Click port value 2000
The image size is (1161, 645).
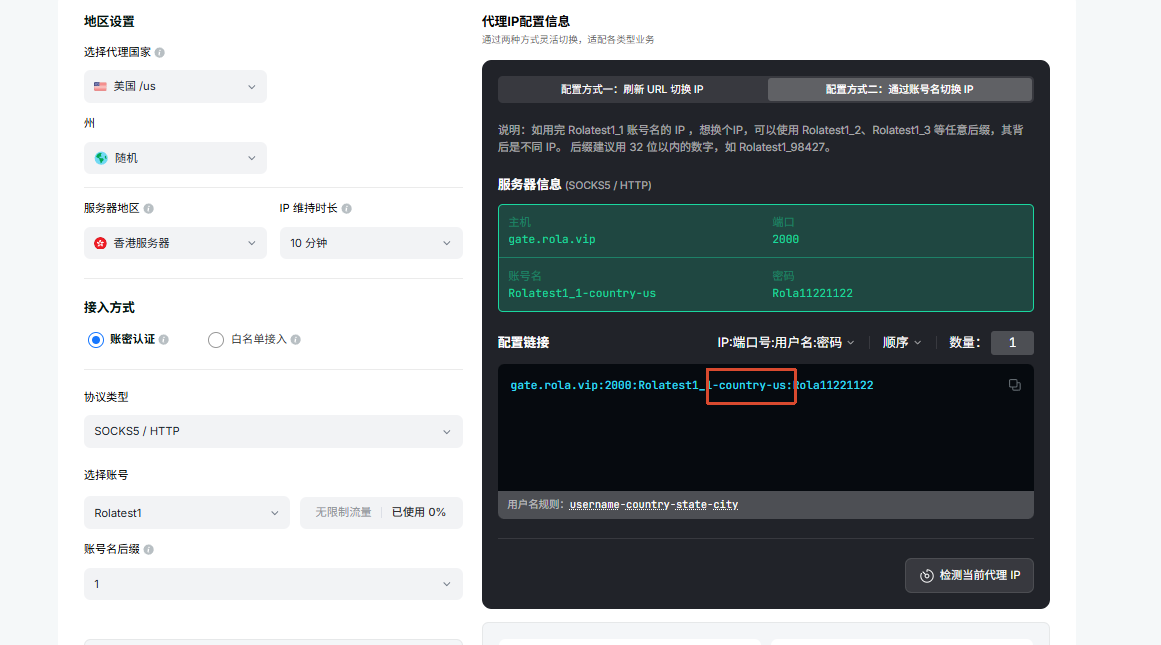(x=786, y=239)
